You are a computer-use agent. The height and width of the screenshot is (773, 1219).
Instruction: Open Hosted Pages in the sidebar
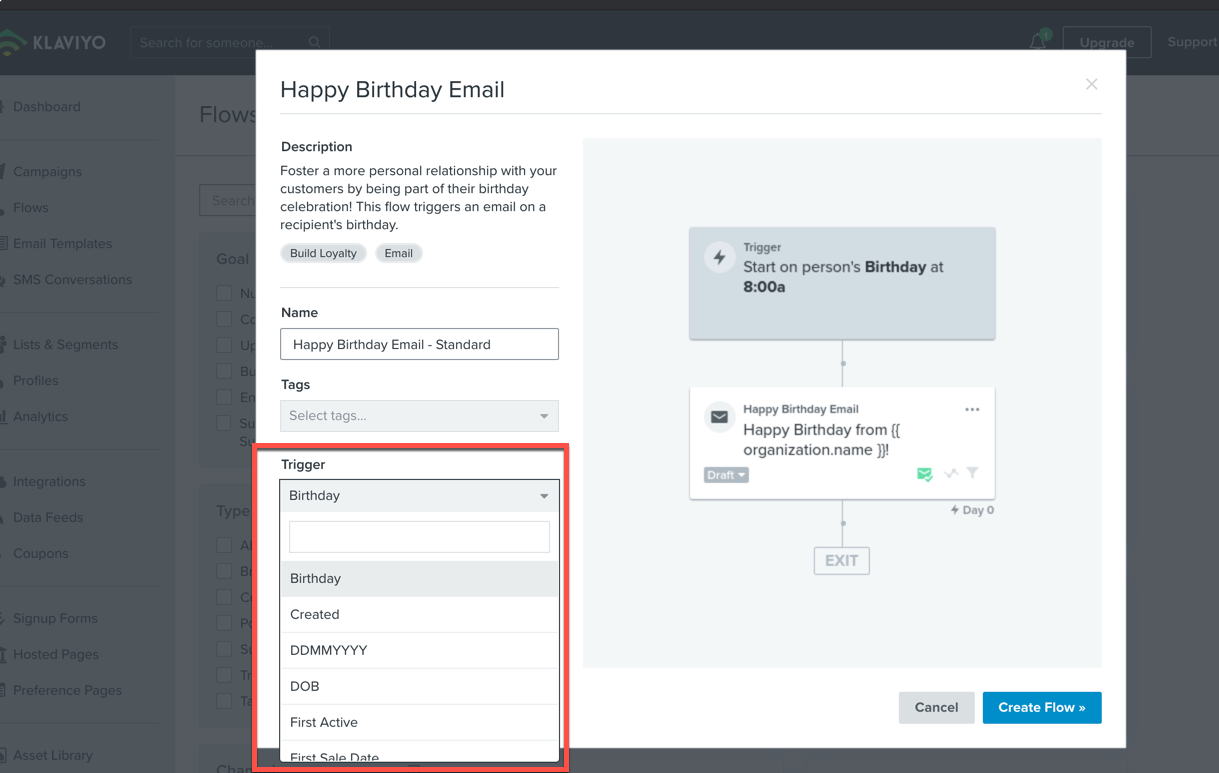pyautogui.click(x=55, y=655)
